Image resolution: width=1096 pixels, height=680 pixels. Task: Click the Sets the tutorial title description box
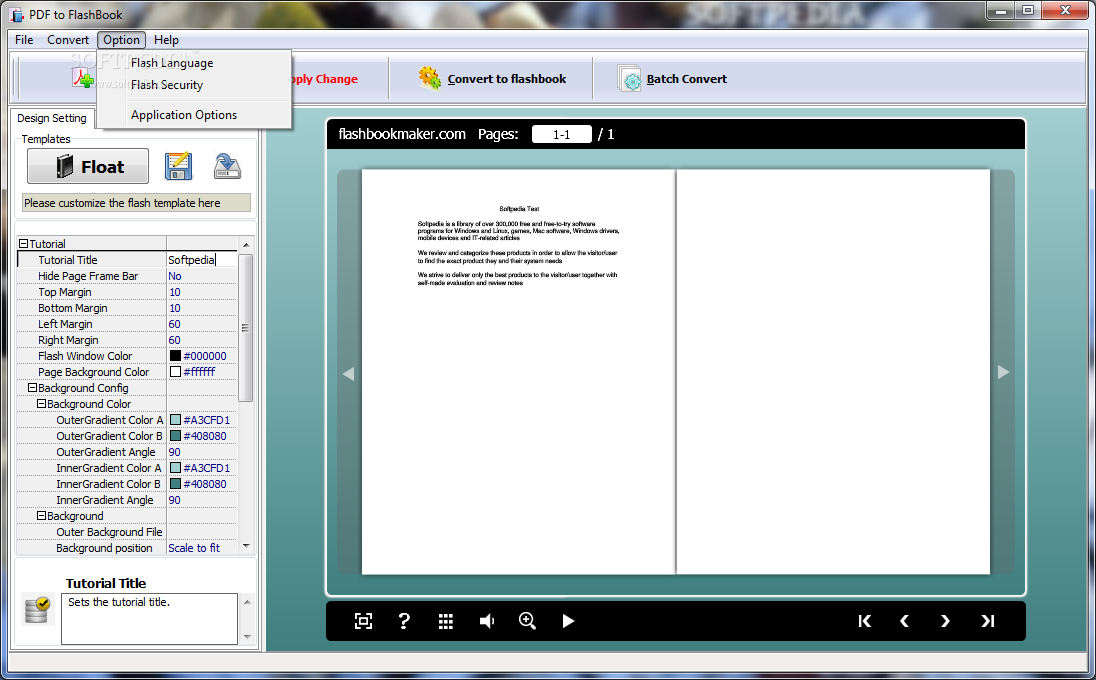click(x=150, y=618)
